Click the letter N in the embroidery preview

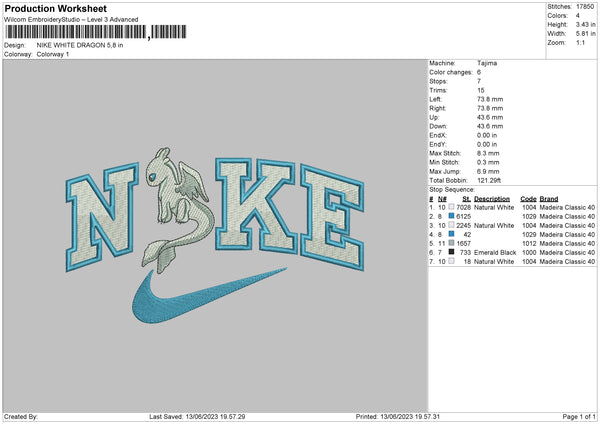101,216
